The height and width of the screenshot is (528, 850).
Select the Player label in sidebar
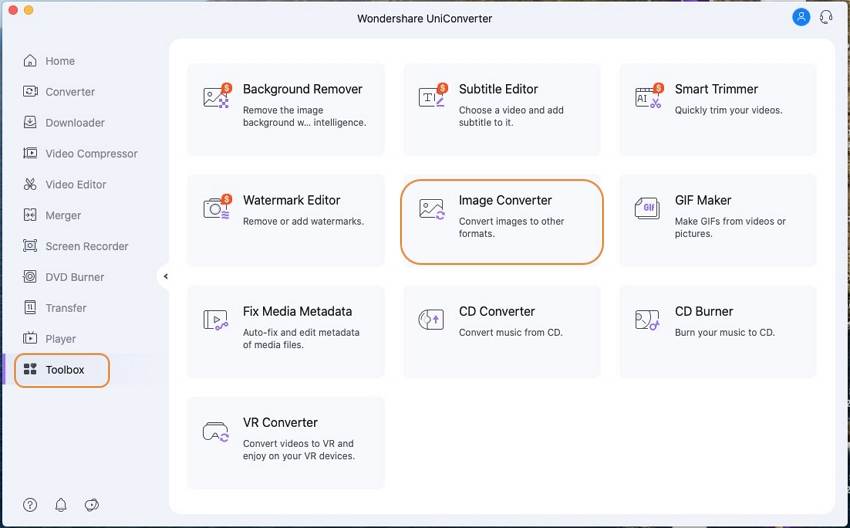click(x=61, y=339)
